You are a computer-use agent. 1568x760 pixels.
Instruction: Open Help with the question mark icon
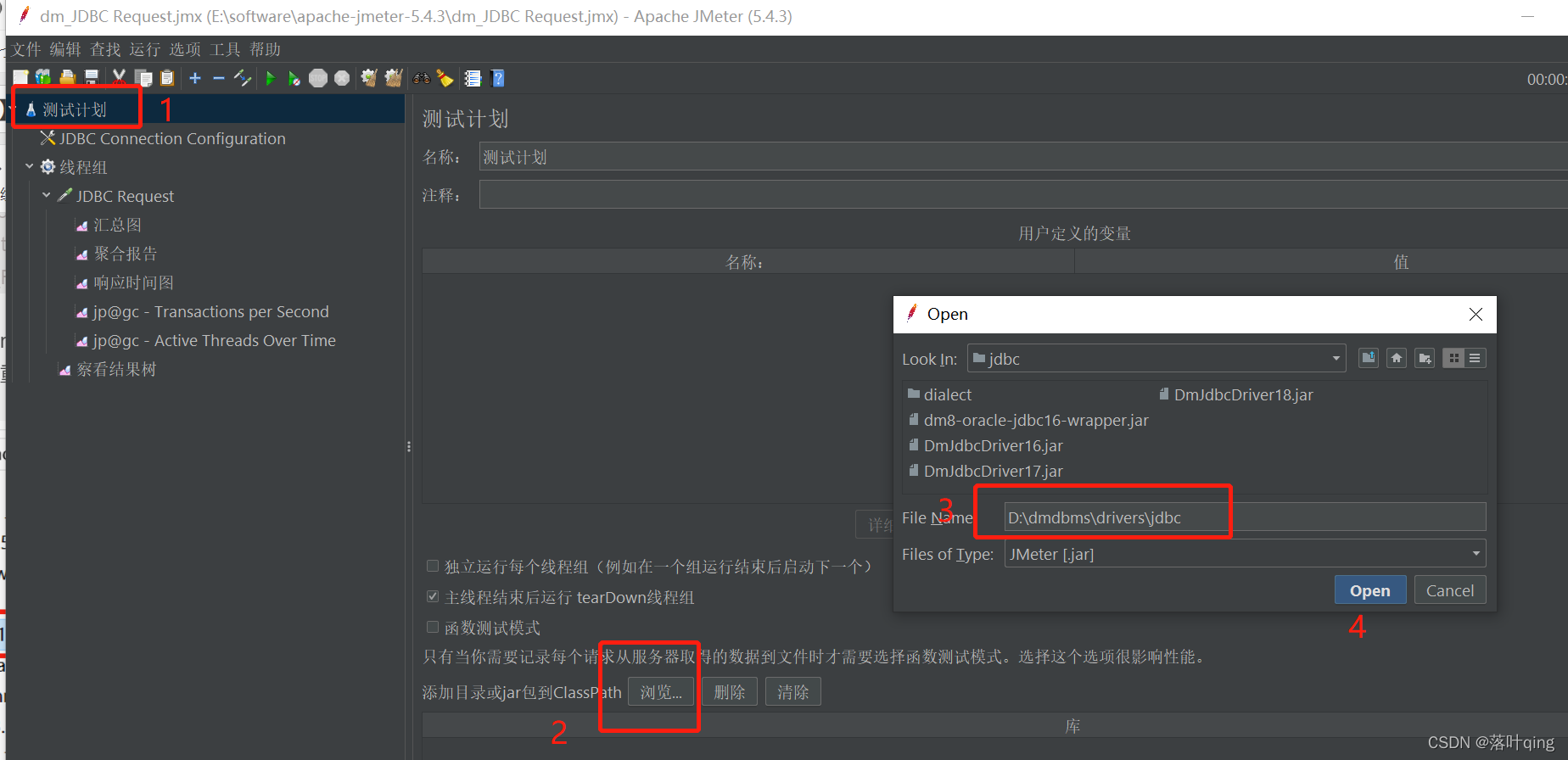pos(498,78)
